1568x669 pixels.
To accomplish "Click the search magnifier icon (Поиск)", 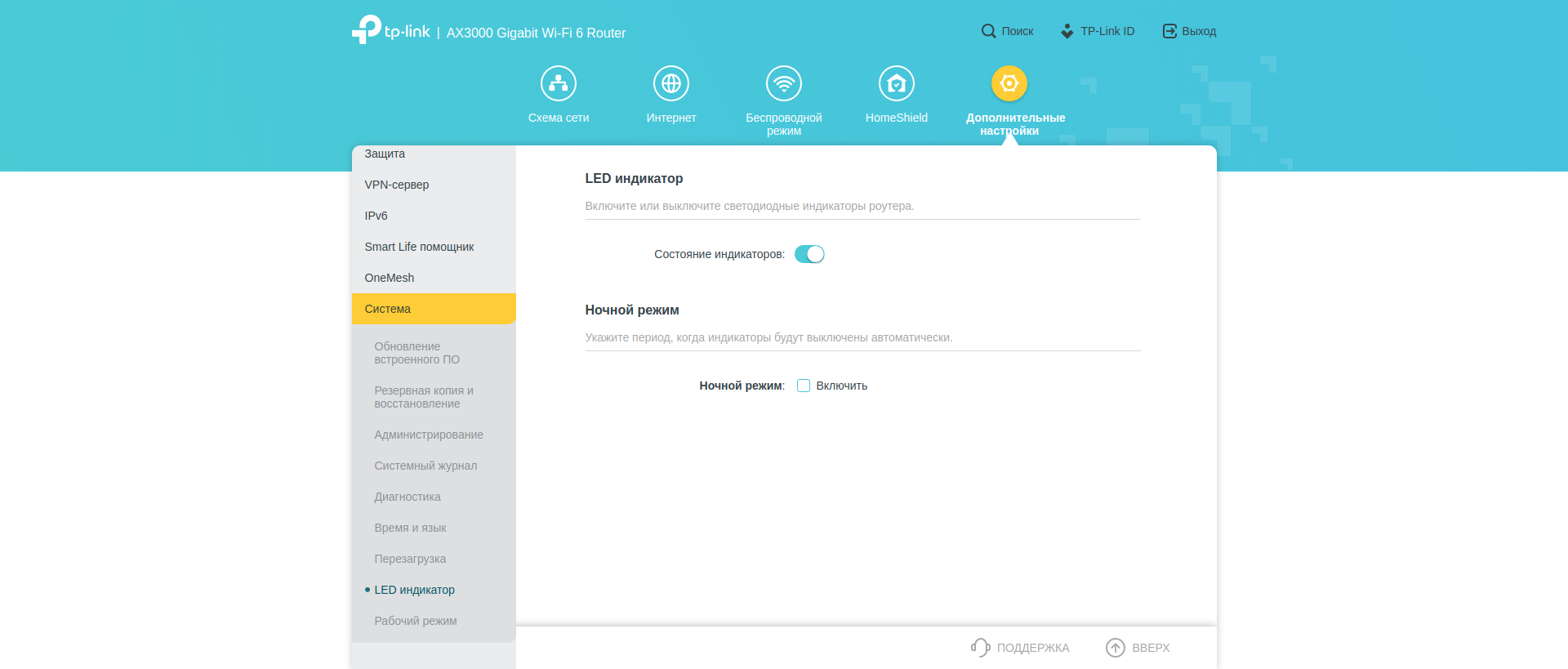I will pyautogui.click(x=988, y=31).
